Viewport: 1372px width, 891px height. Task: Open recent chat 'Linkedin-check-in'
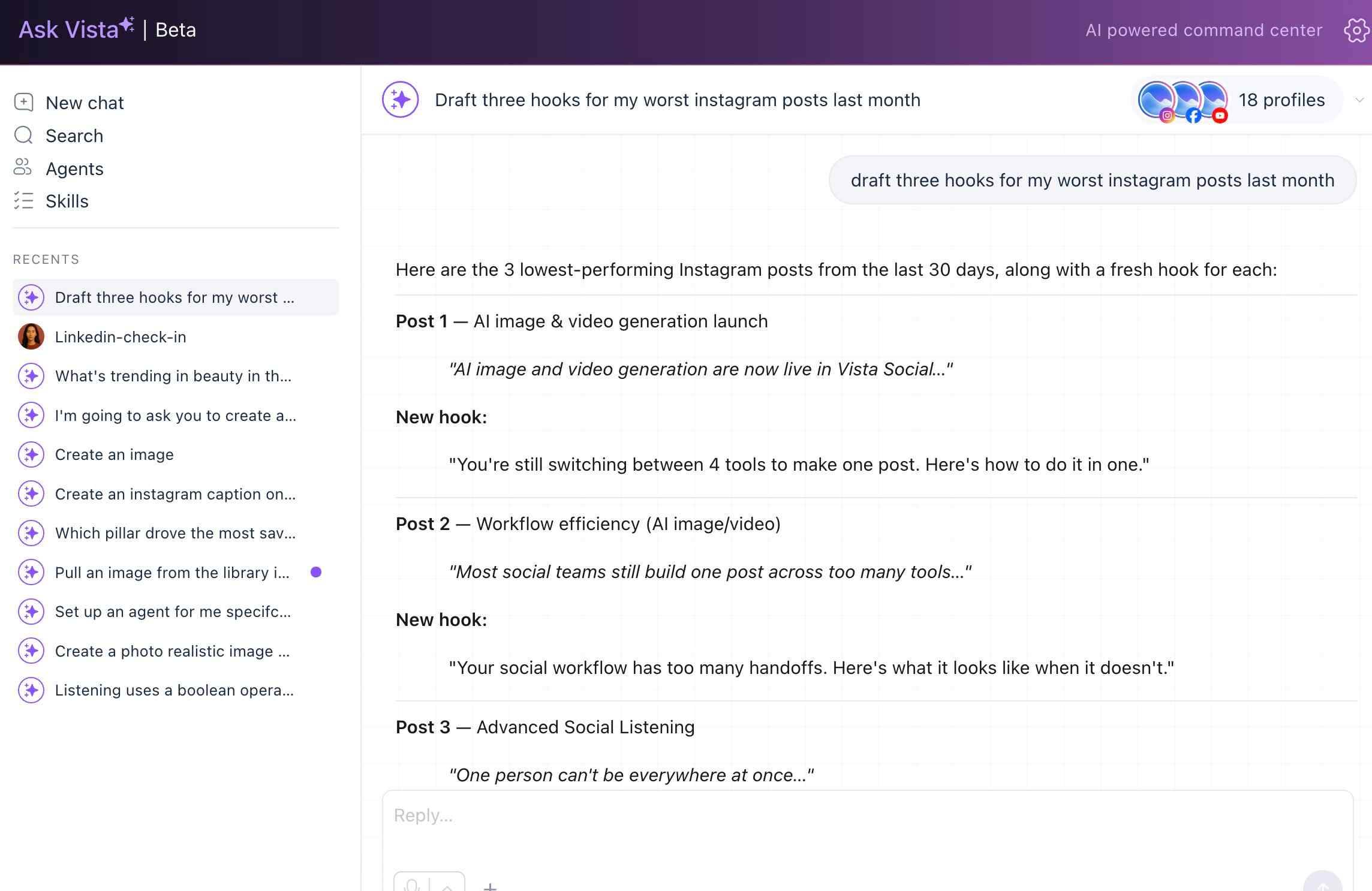tap(176, 336)
